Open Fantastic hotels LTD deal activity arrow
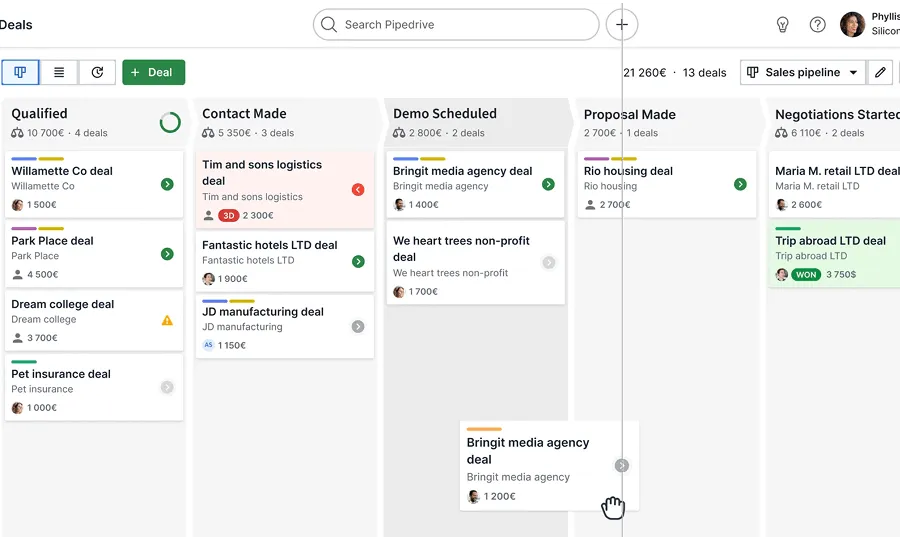Viewport: 900px width, 537px height. pos(358,262)
